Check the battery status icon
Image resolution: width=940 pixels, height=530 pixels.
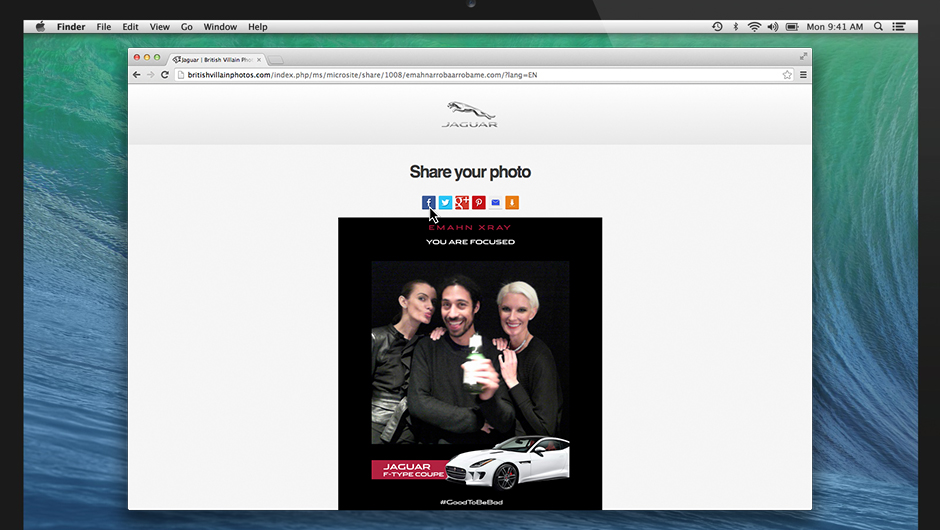pos(792,26)
